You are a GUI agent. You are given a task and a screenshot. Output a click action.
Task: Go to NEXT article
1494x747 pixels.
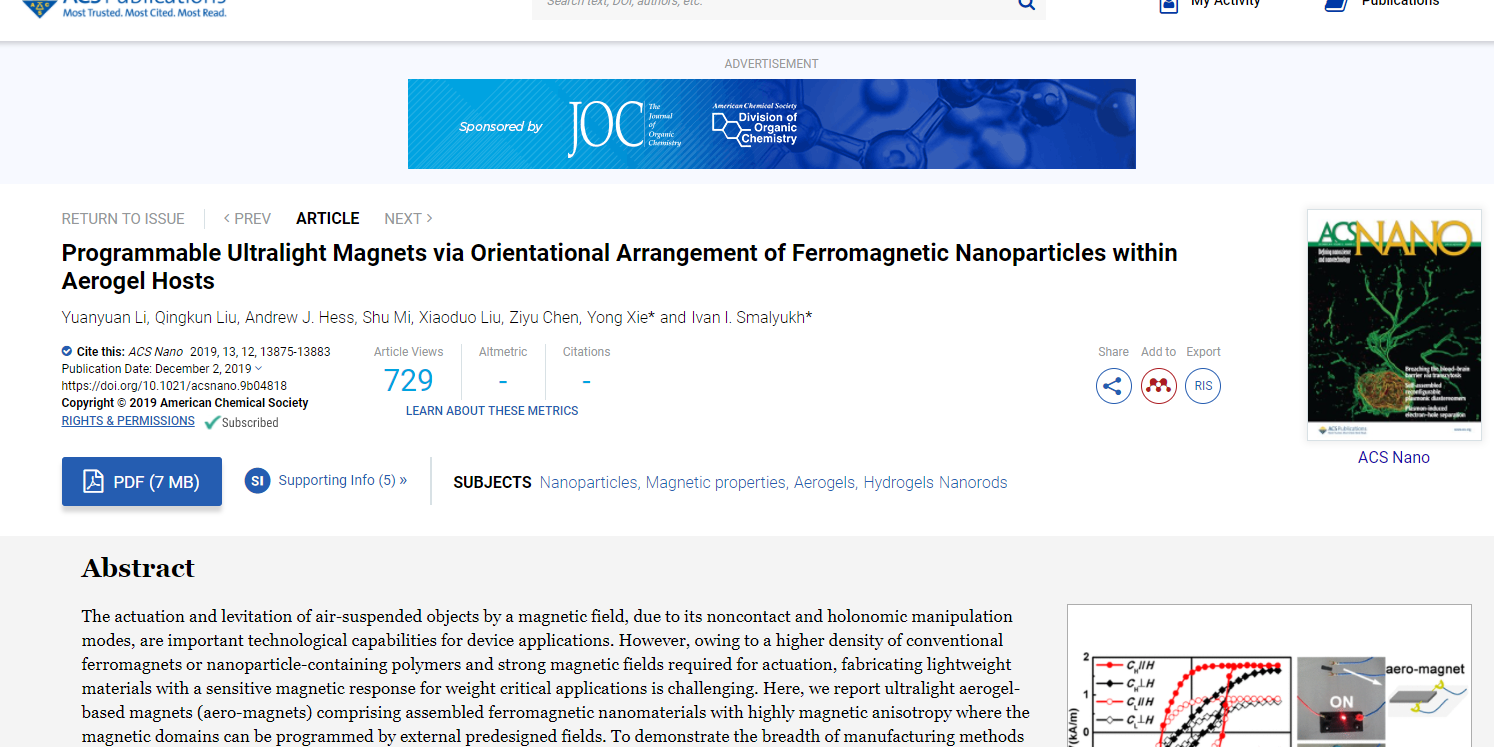click(x=408, y=219)
